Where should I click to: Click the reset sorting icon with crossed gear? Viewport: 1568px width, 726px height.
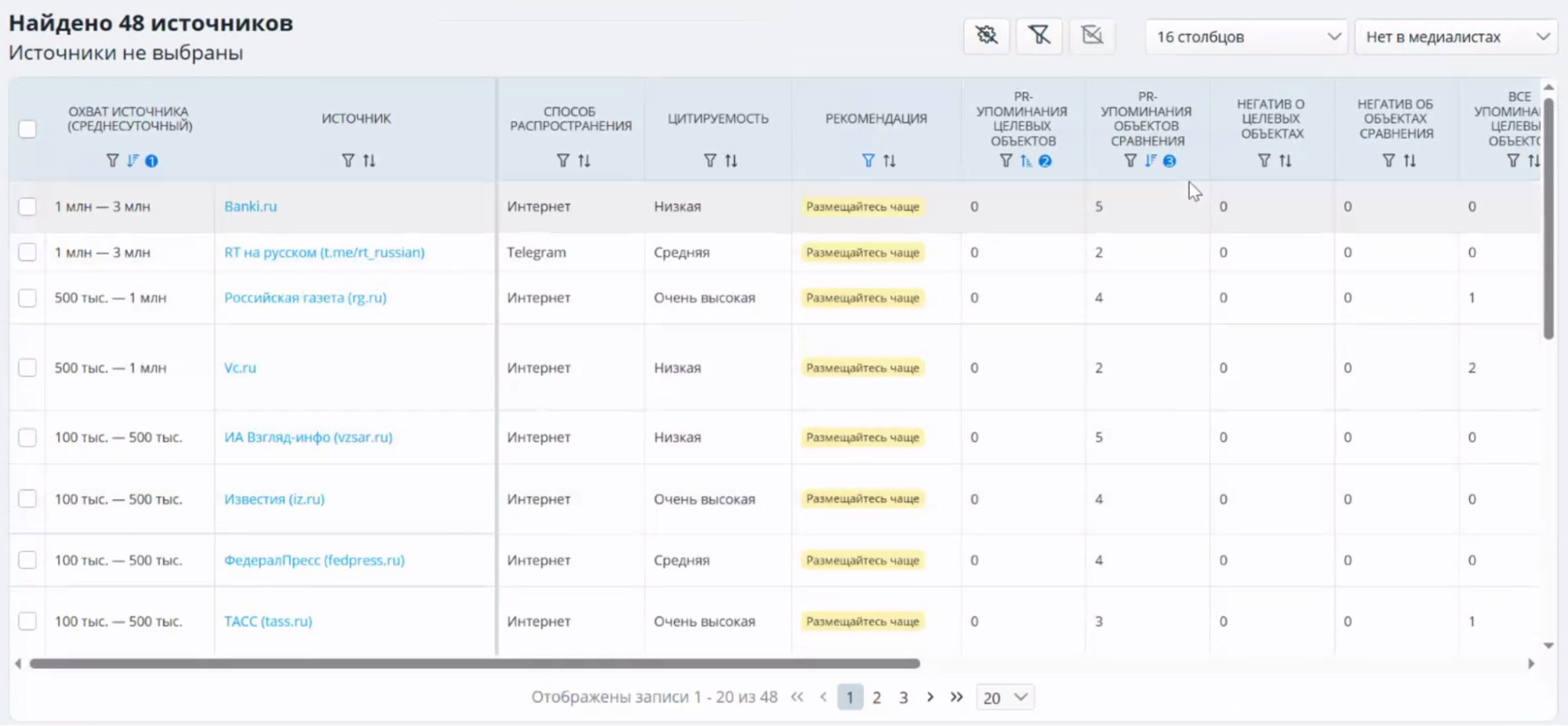986,36
